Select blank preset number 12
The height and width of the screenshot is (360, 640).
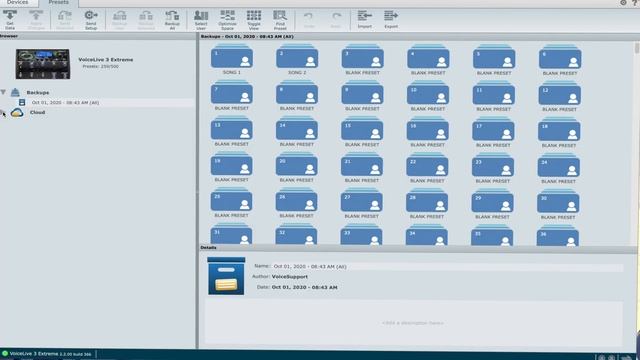560,96
